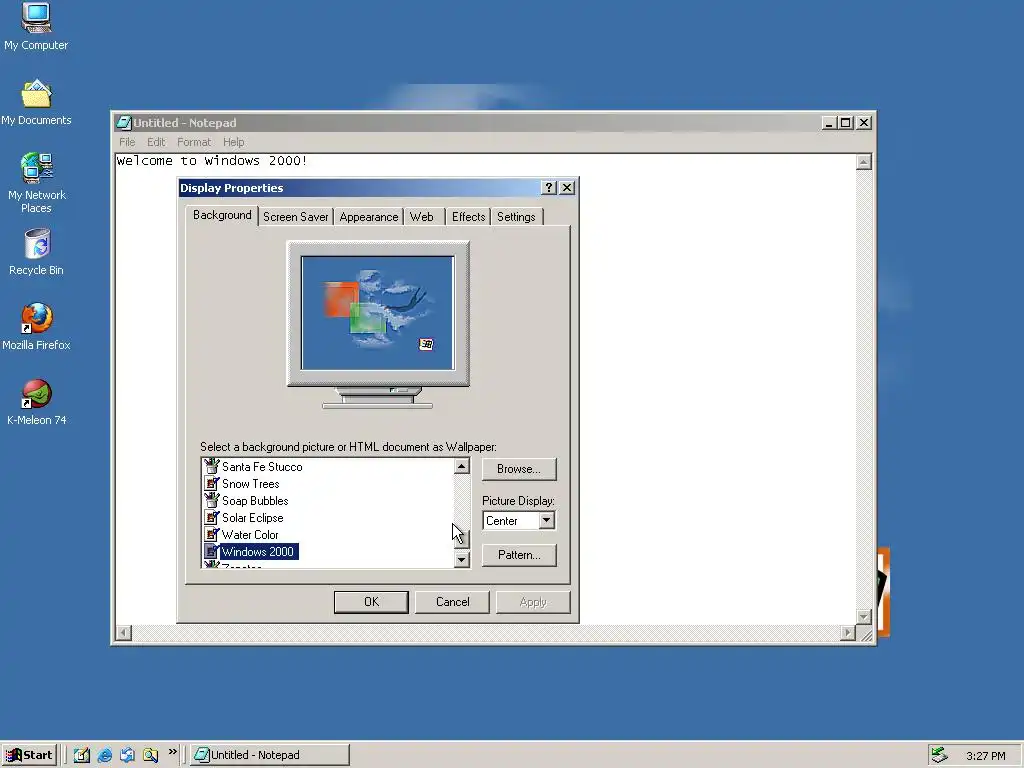Image resolution: width=1024 pixels, height=768 pixels.
Task: Click the Solar Eclipse wallpaper icon
Action: pos(212,517)
